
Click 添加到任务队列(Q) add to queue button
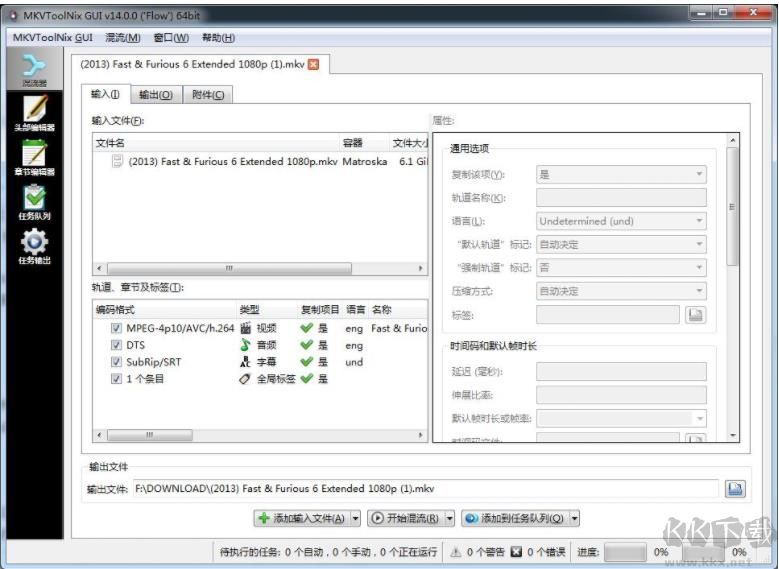coord(516,518)
